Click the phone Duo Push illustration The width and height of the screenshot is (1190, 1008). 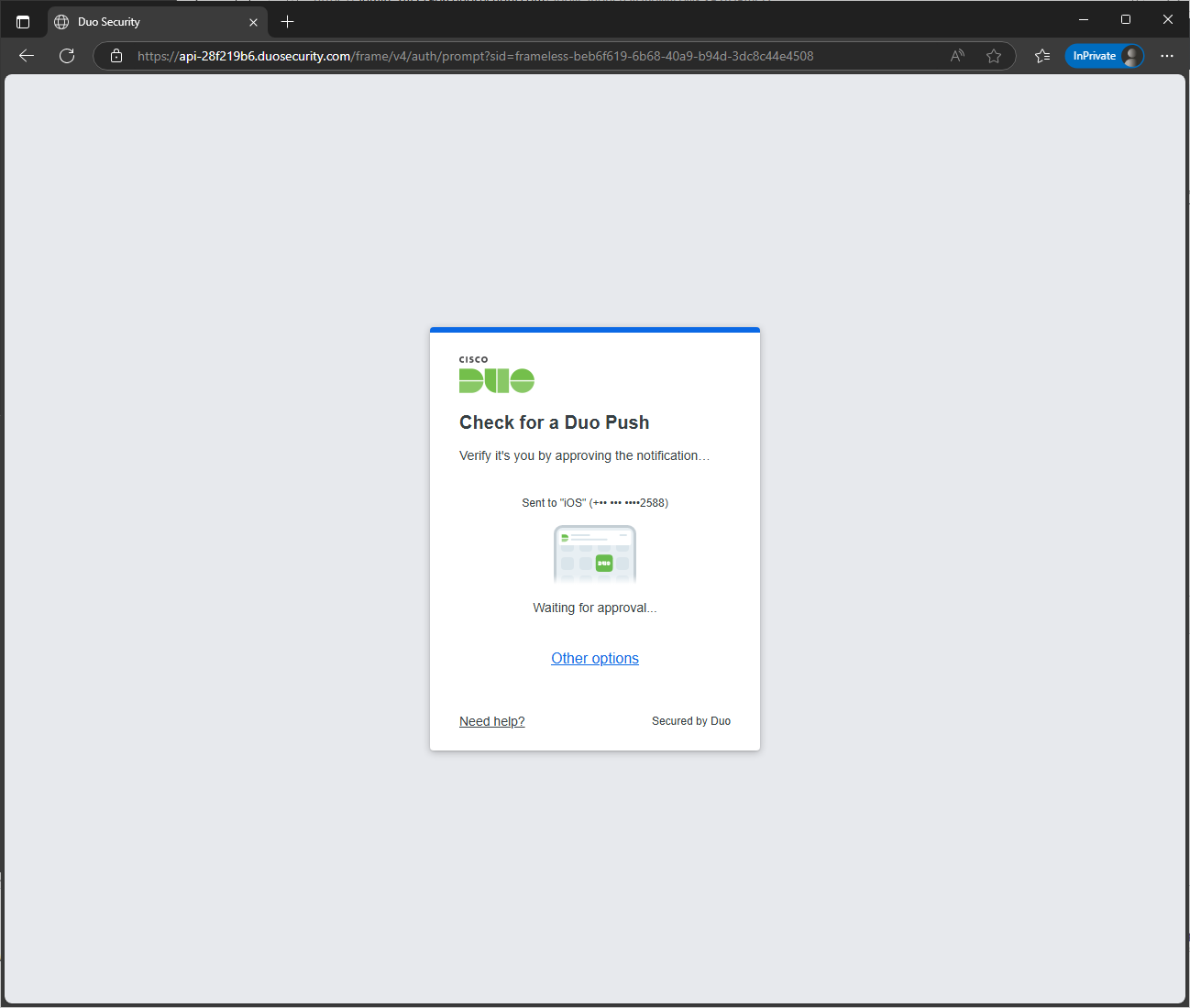[595, 554]
